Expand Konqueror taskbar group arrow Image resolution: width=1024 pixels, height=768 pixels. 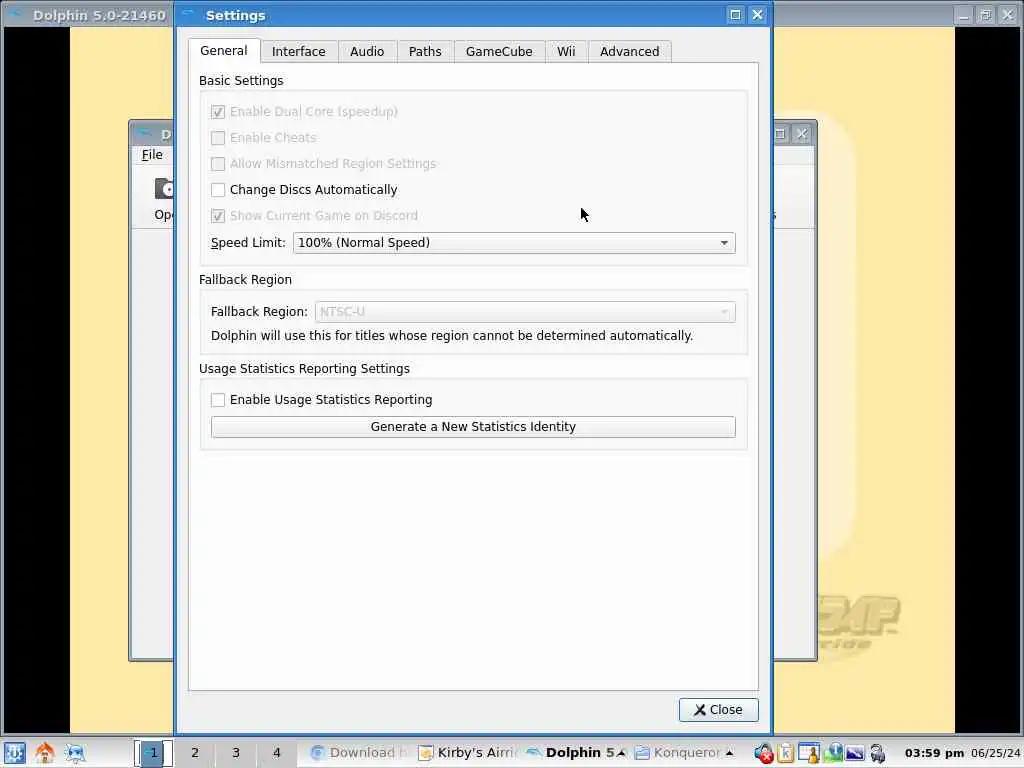(729, 753)
